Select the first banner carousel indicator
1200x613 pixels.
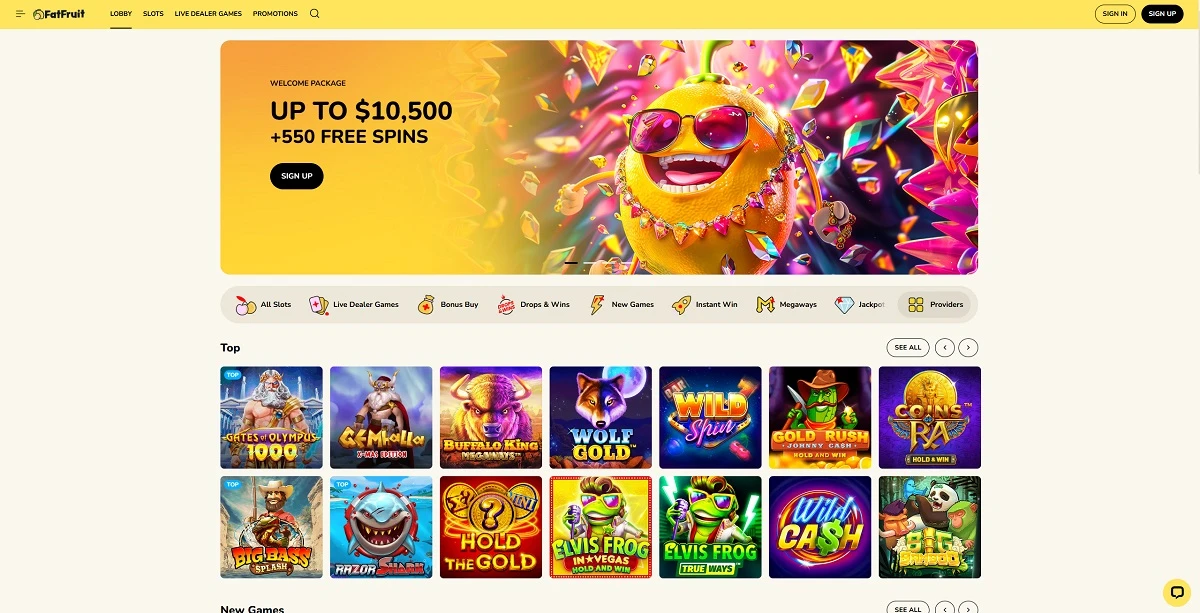571,263
